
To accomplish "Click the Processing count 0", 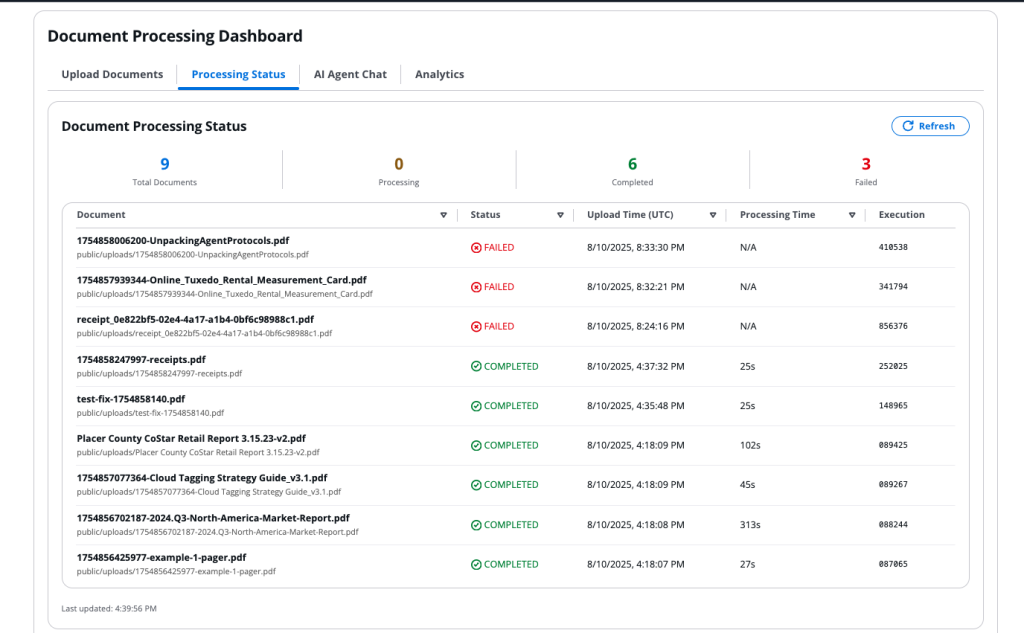I will coord(398,163).
